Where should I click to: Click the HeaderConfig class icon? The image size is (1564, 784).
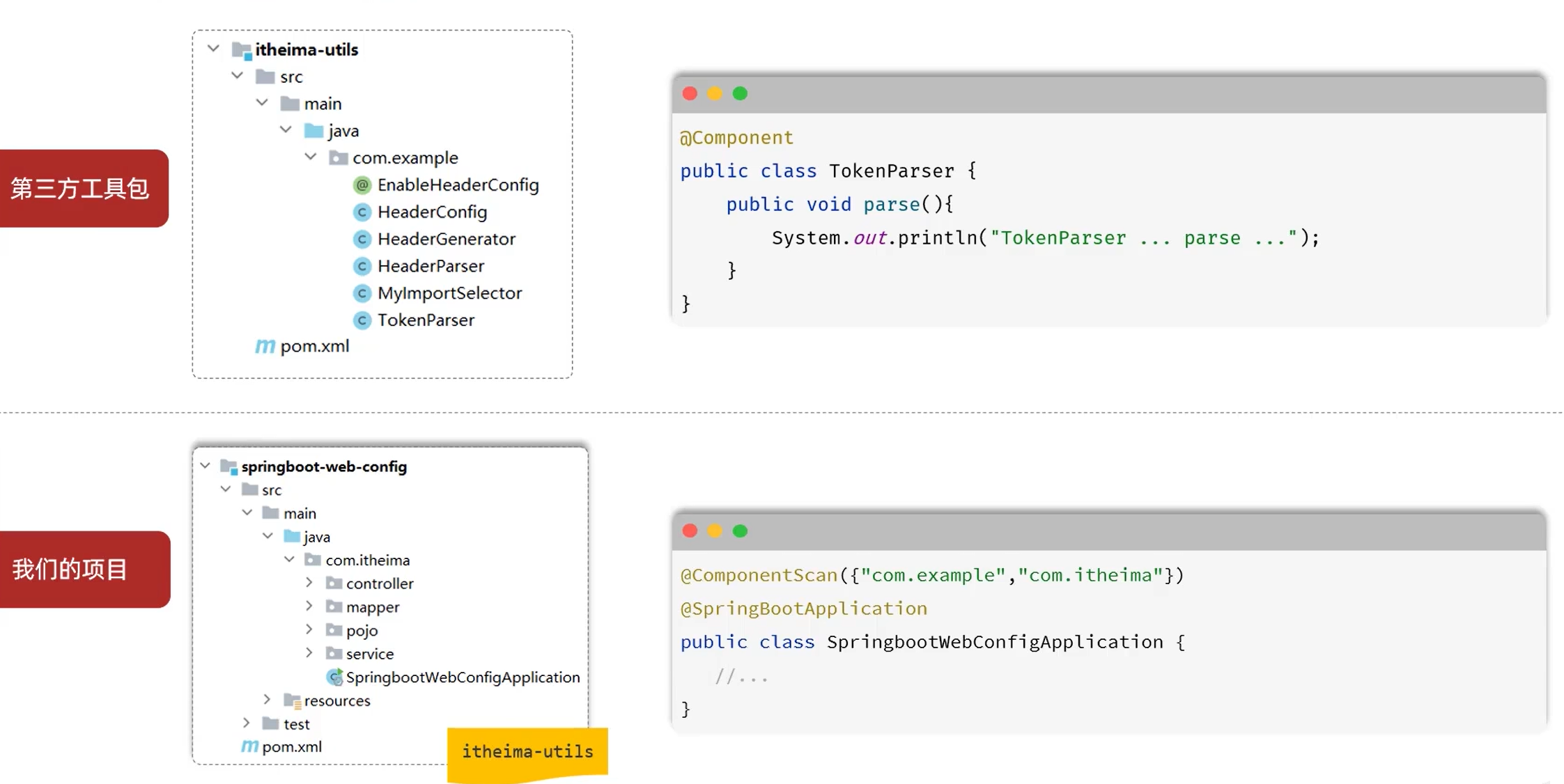[x=362, y=212]
